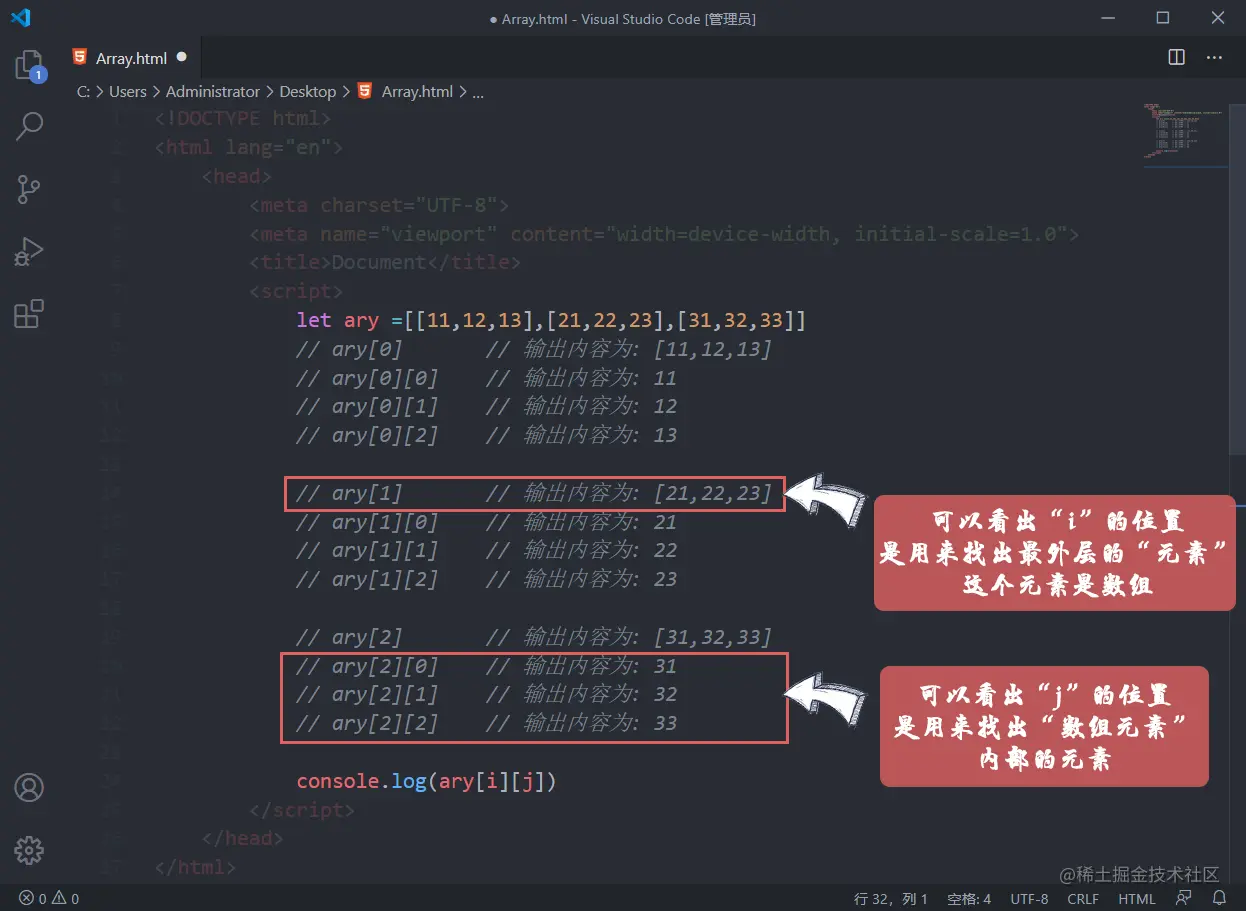This screenshot has width=1246, height=911.
Task: Click the line and column indicator 行 32
Action: click(891, 898)
